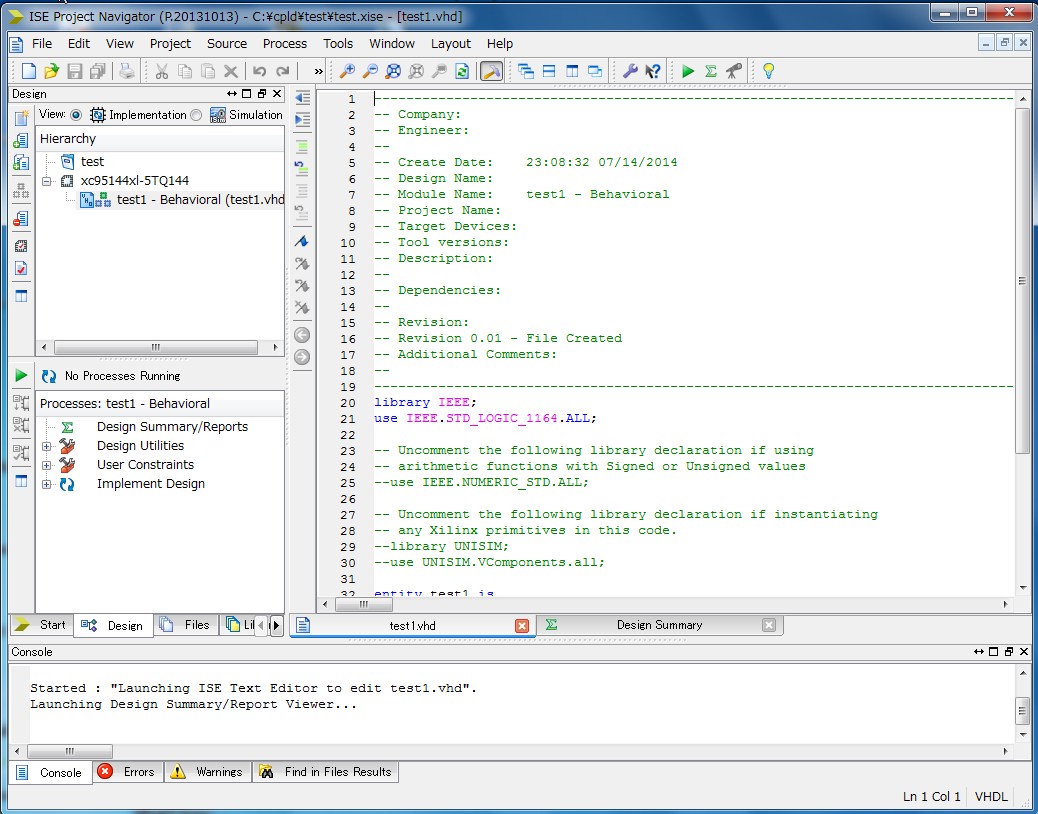Close the test1.vhd editor tab
The height and width of the screenshot is (814, 1038).
click(x=522, y=625)
